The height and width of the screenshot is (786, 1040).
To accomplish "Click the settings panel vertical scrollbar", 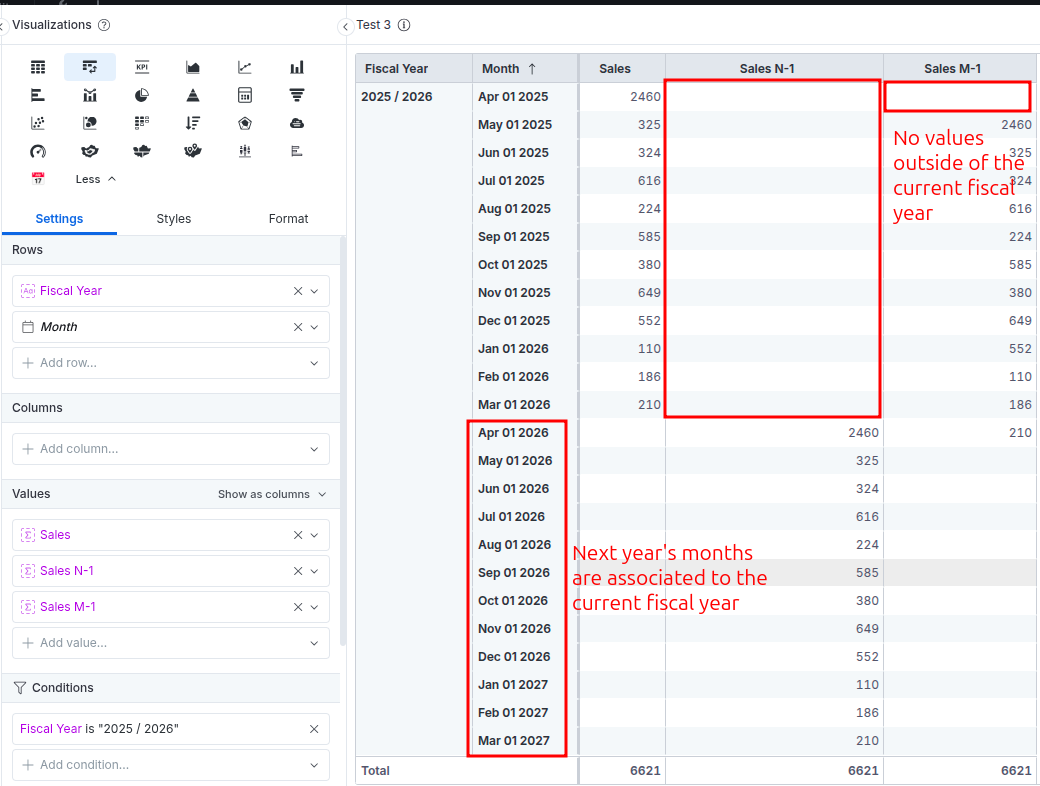I will 343,441.
